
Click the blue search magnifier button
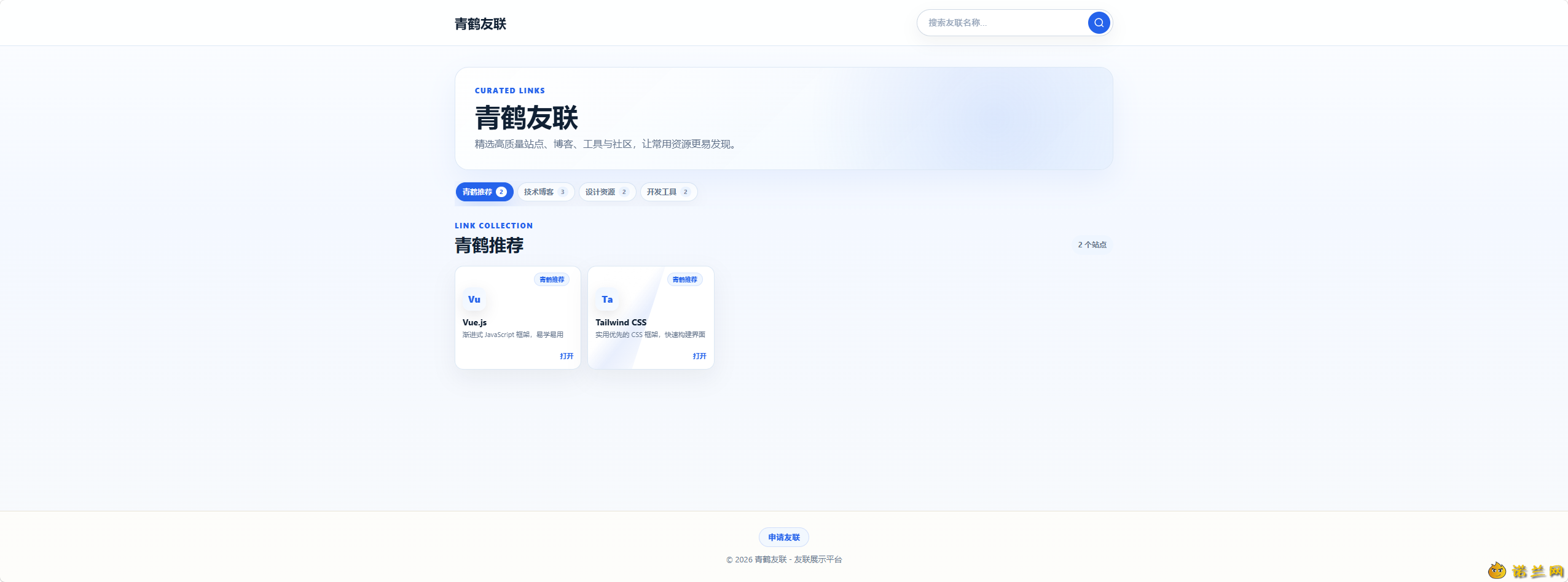click(1099, 23)
